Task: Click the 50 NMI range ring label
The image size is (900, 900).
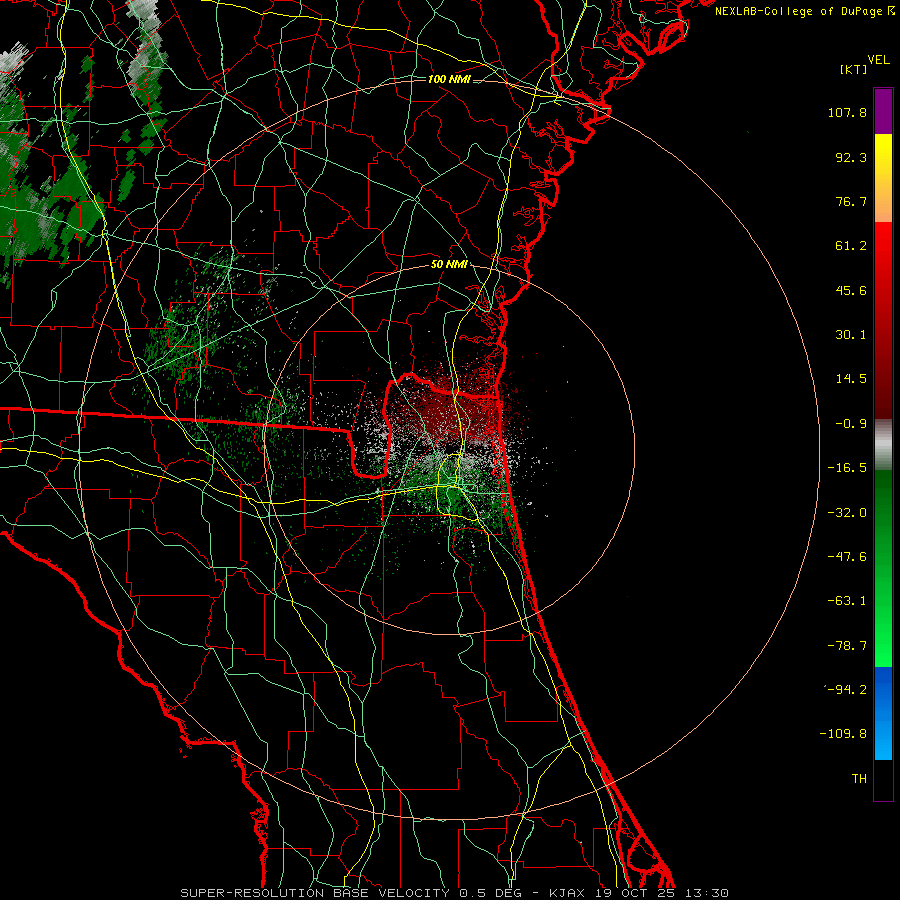Action: [449, 265]
